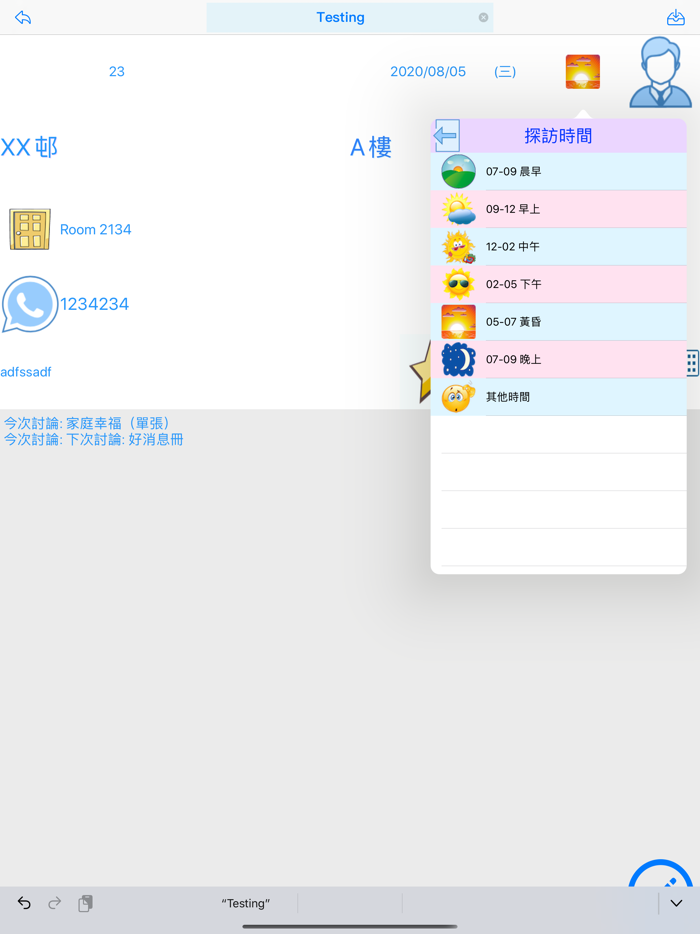This screenshot has width=700, height=934.
Task: Tap the undo arrow in keyboard bar
Action: (x=24, y=903)
